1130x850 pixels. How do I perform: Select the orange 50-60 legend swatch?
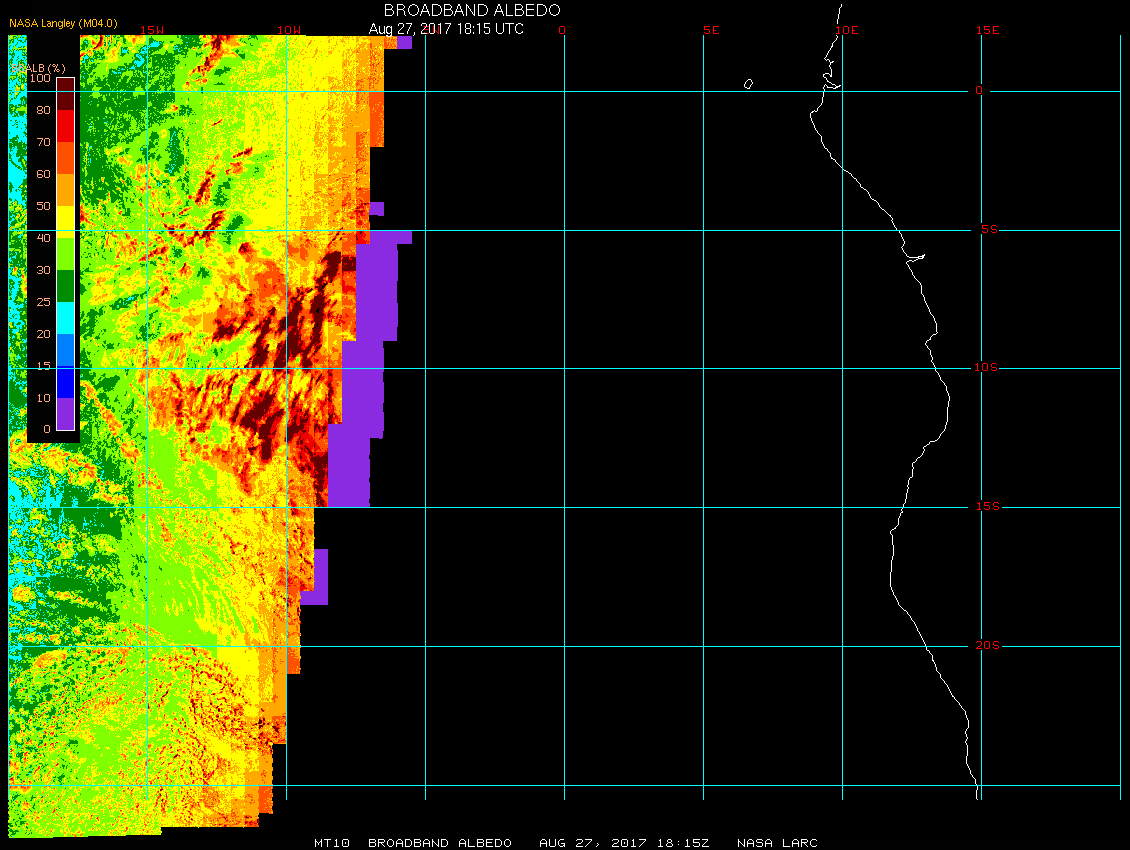click(66, 190)
